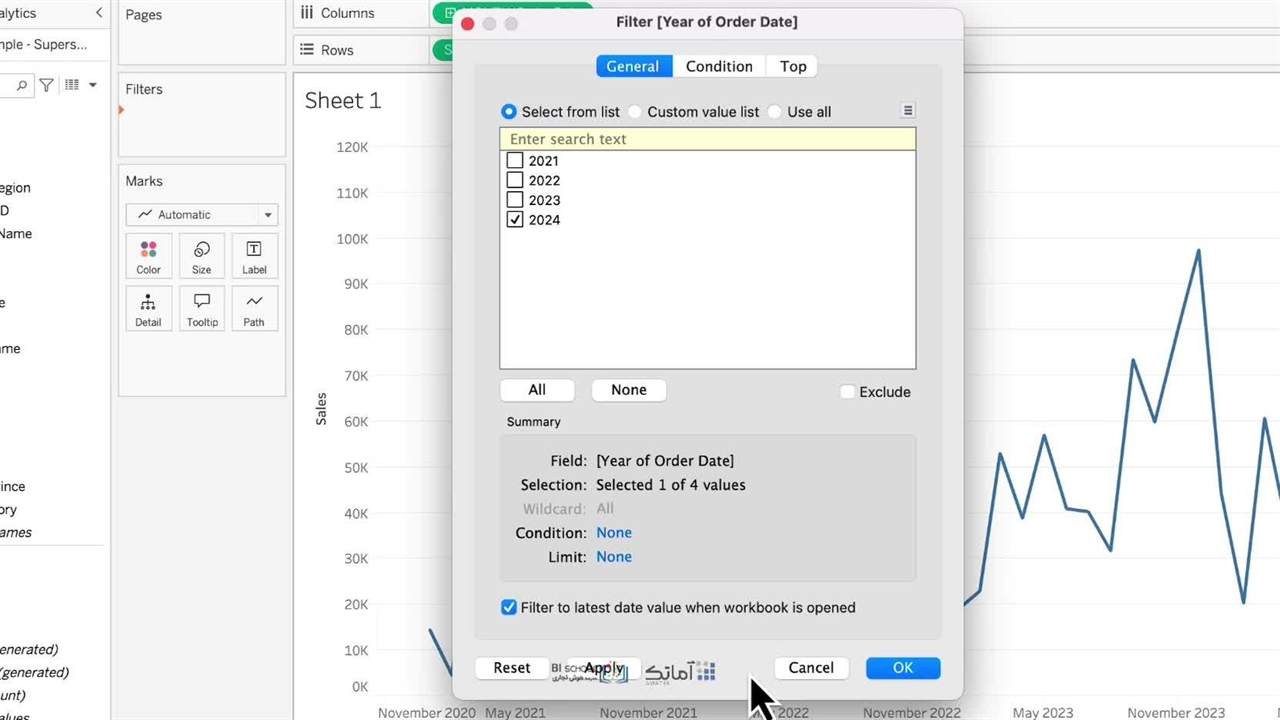Open the filter list options menu icon

point(907,111)
